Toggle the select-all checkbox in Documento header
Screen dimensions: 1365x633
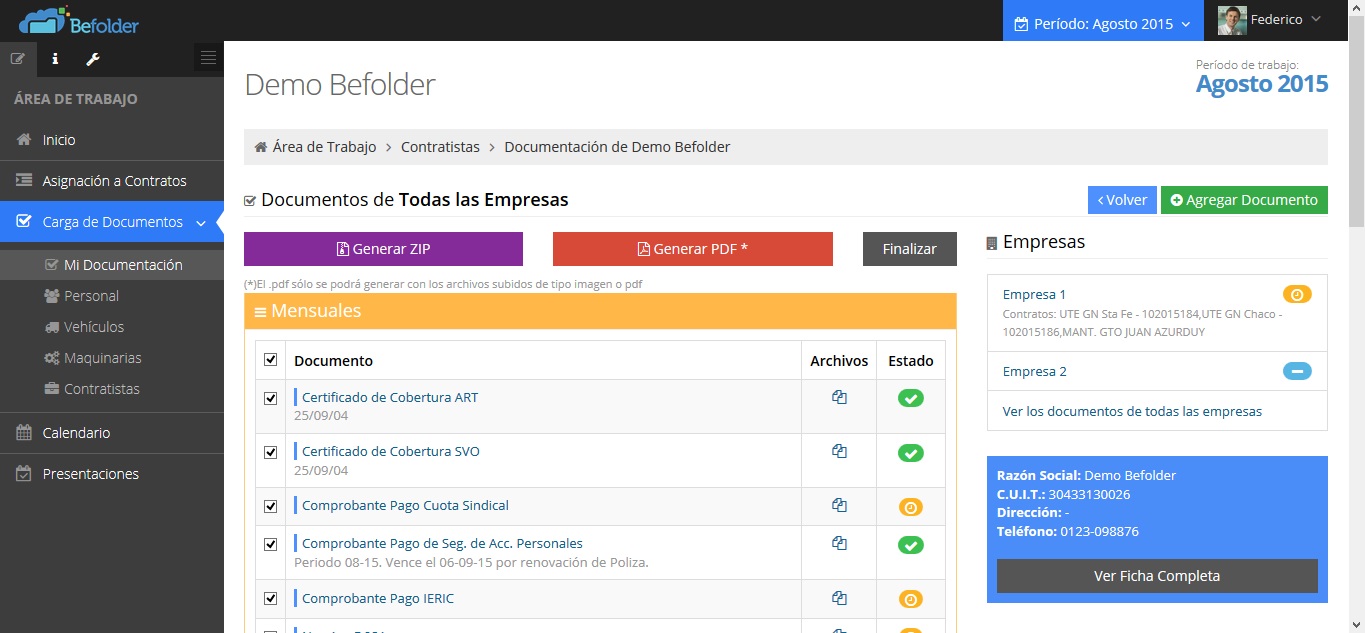[270, 360]
